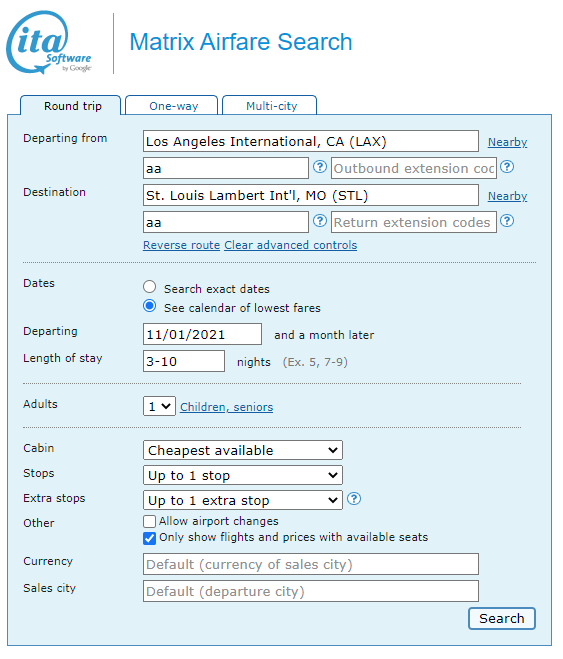
Task: Click the Search button
Action: pos(502,618)
